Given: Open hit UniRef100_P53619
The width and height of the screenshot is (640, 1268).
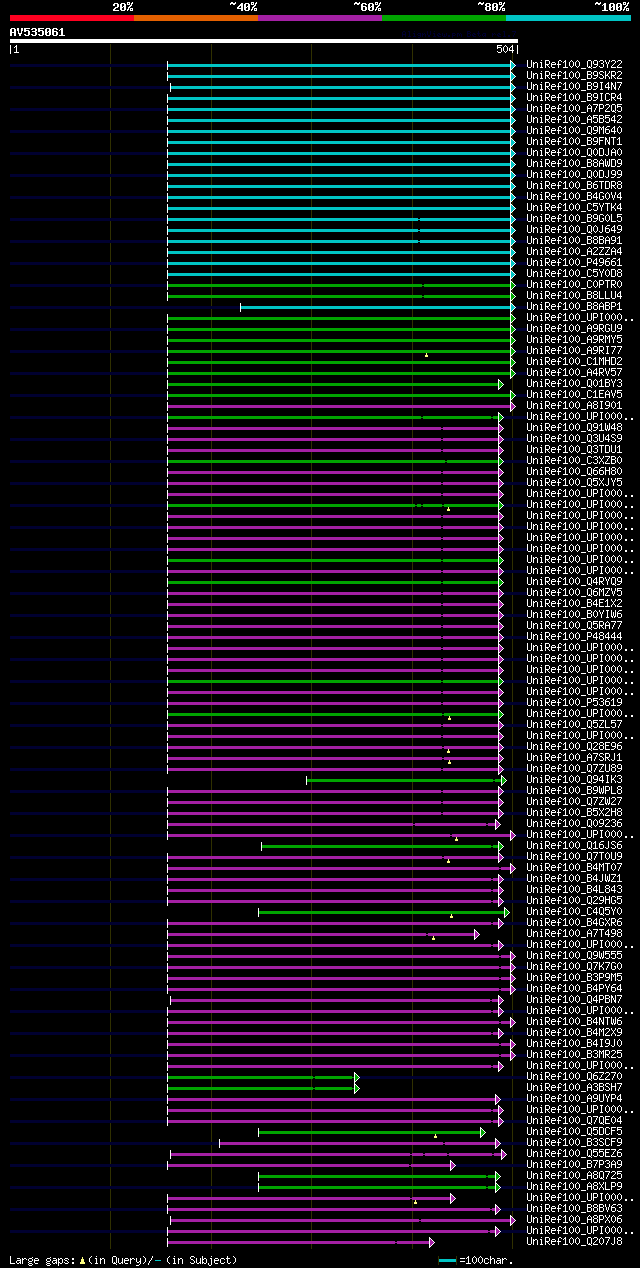Looking at the screenshot, I should (x=574, y=702).
